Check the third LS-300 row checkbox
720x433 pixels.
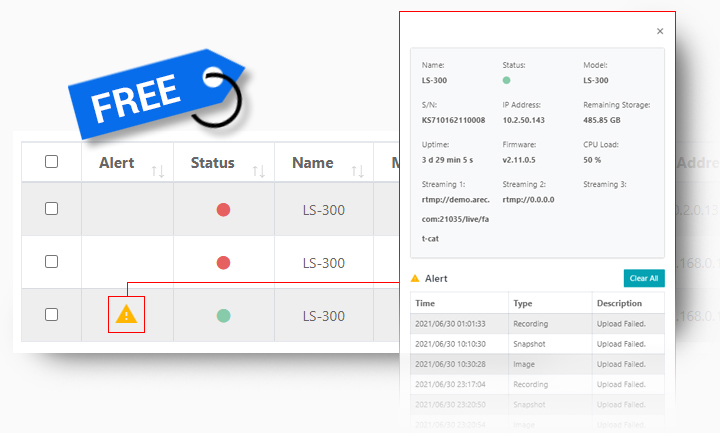pyautogui.click(x=52, y=315)
